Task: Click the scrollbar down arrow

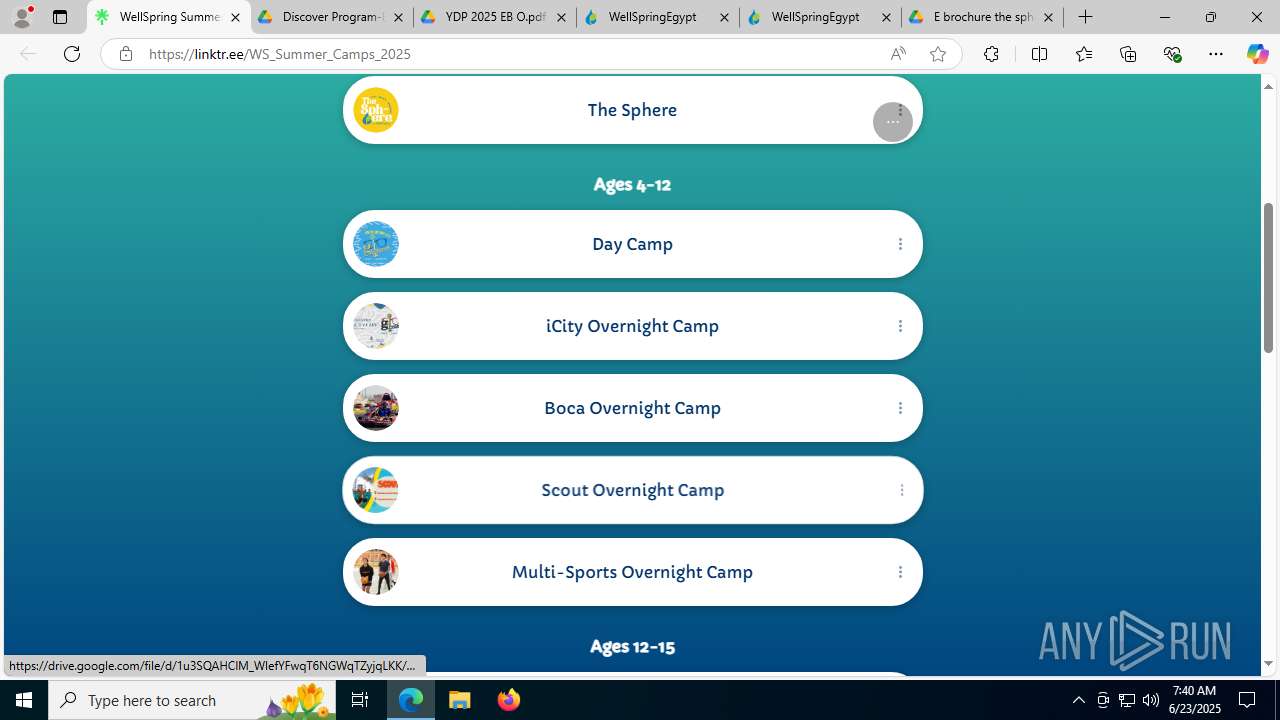Action: (x=1268, y=664)
